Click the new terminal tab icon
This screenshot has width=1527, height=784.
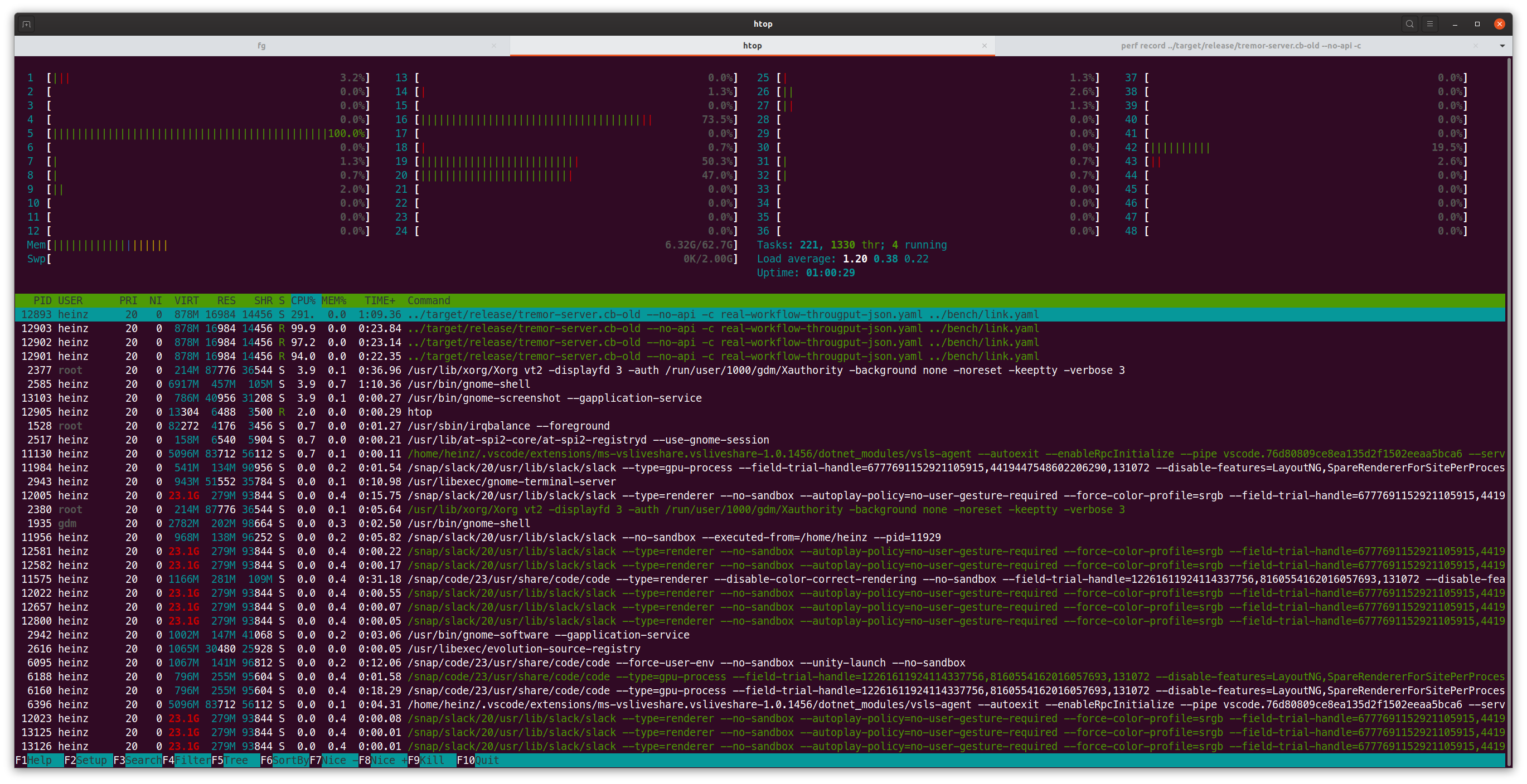[x=26, y=25]
